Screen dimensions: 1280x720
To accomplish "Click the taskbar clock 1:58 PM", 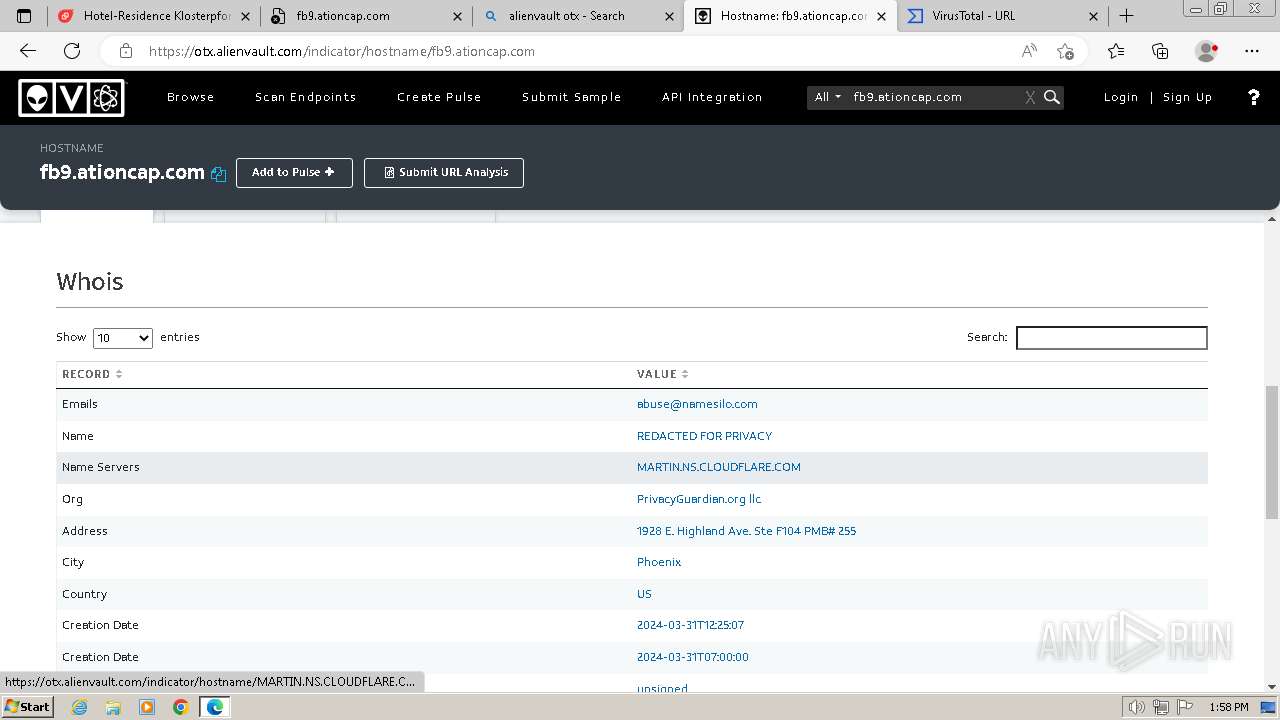I will coord(1228,707).
